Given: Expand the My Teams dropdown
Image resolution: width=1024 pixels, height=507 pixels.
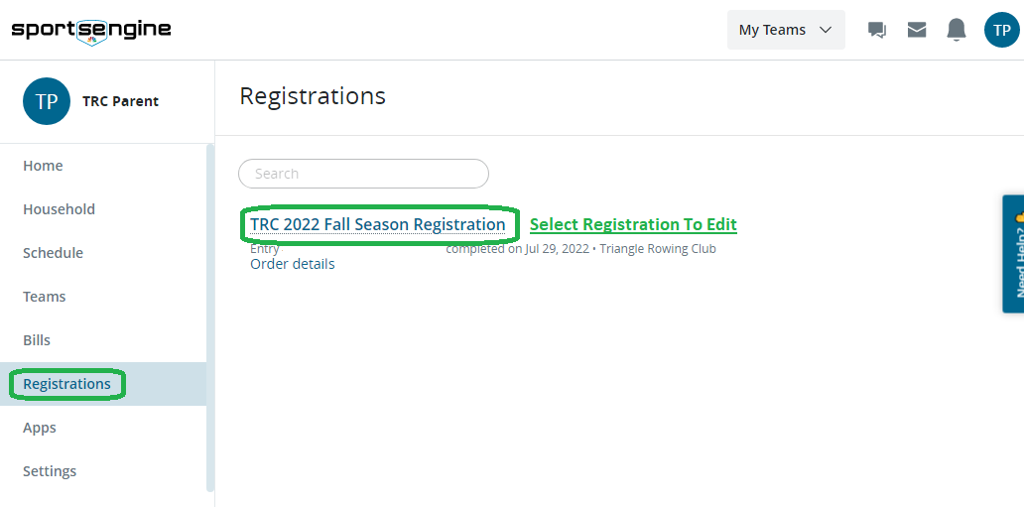Looking at the screenshot, I should (x=785, y=30).
